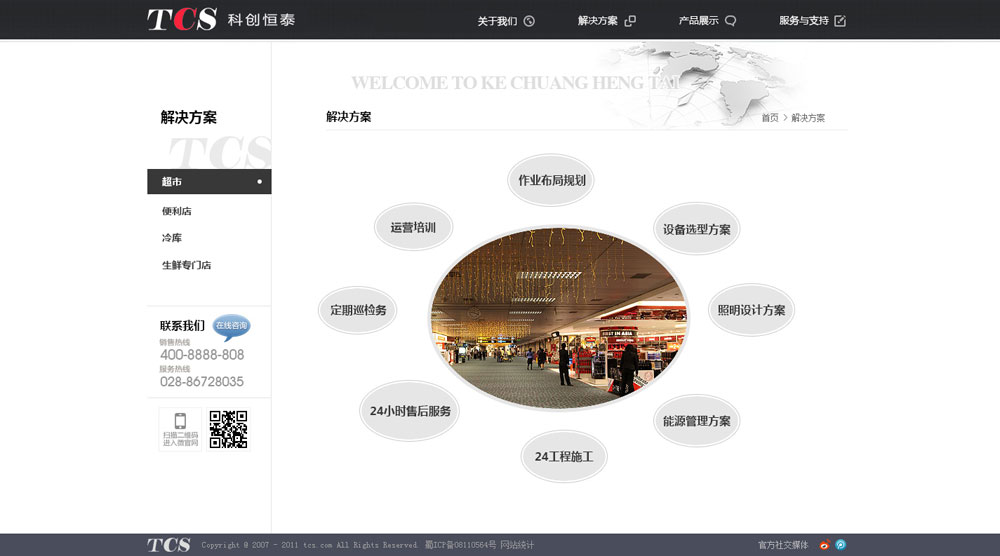
Task: Click the windows icon beside 解决方案
Action: (630, 21)
